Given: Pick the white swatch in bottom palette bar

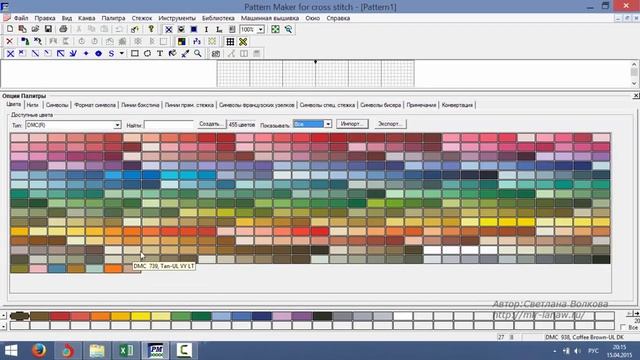Looking at the screenshot, I should (403, 316).
